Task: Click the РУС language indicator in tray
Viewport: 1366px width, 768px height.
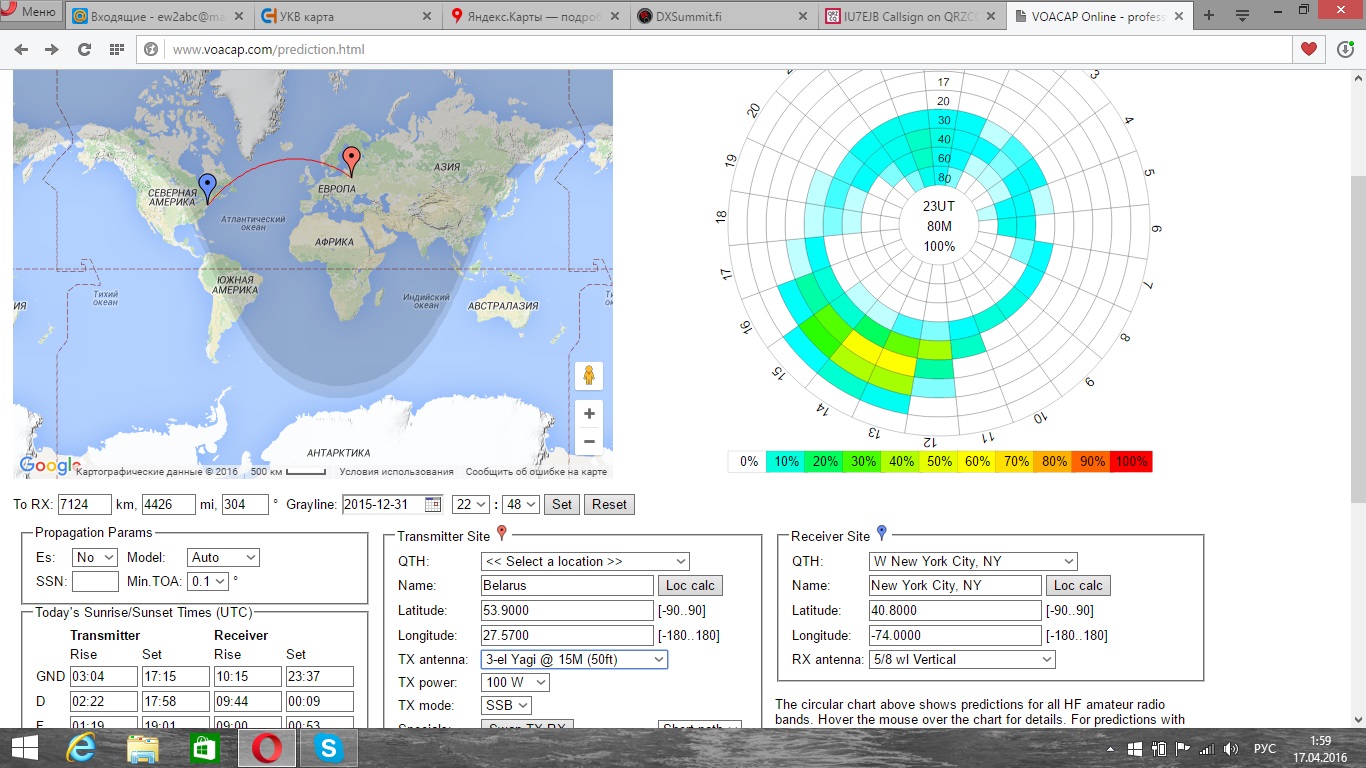Action: pyautogui.click(x=1265, y=749)
